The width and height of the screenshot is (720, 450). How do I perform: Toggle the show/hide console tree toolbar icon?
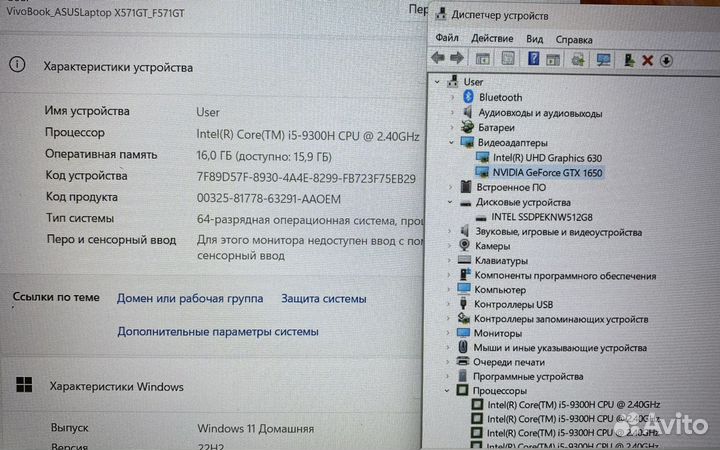tap(482, 59)
